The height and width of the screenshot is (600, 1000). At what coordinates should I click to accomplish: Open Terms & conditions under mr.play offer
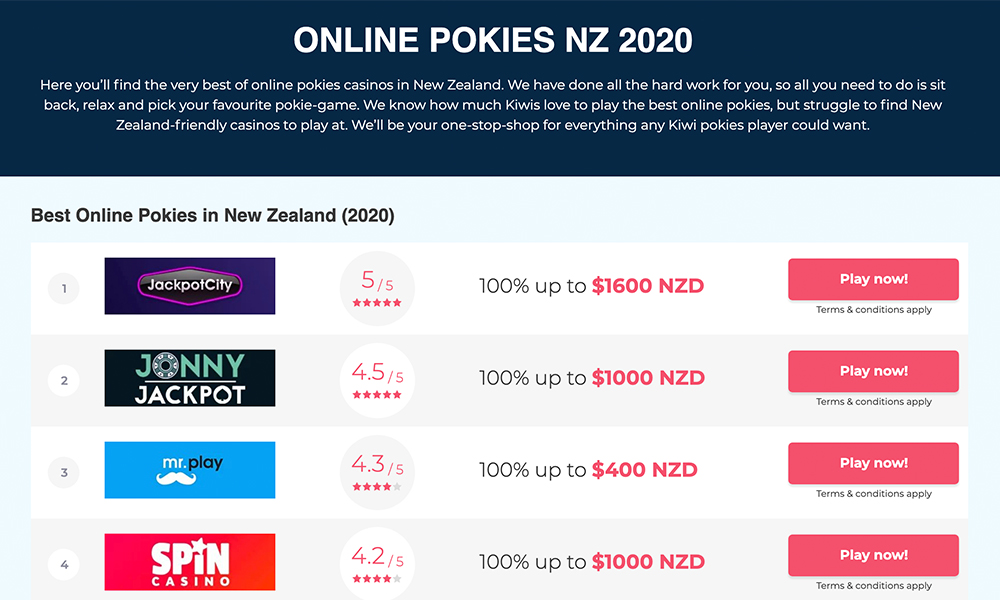click(873, 494)
